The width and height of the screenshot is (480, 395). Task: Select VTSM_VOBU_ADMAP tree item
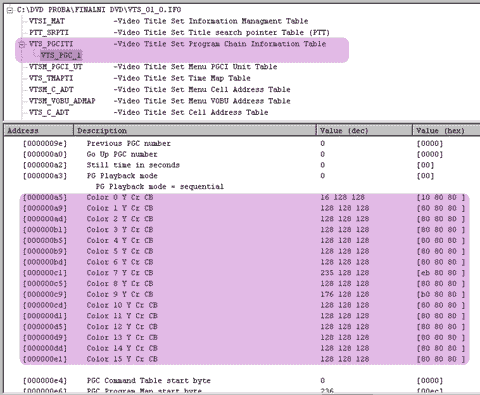click(62, 101)
